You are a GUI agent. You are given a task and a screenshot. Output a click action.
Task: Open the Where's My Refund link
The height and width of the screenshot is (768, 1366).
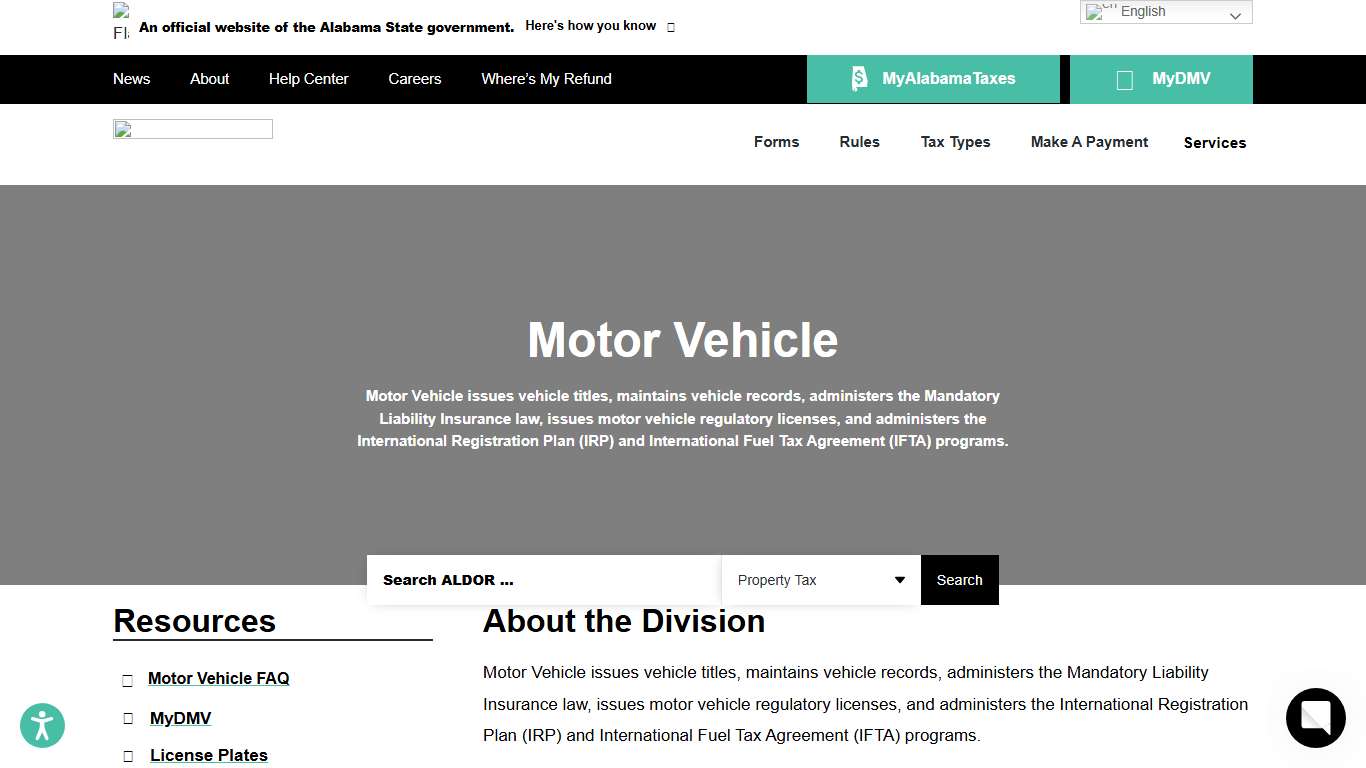546,79
